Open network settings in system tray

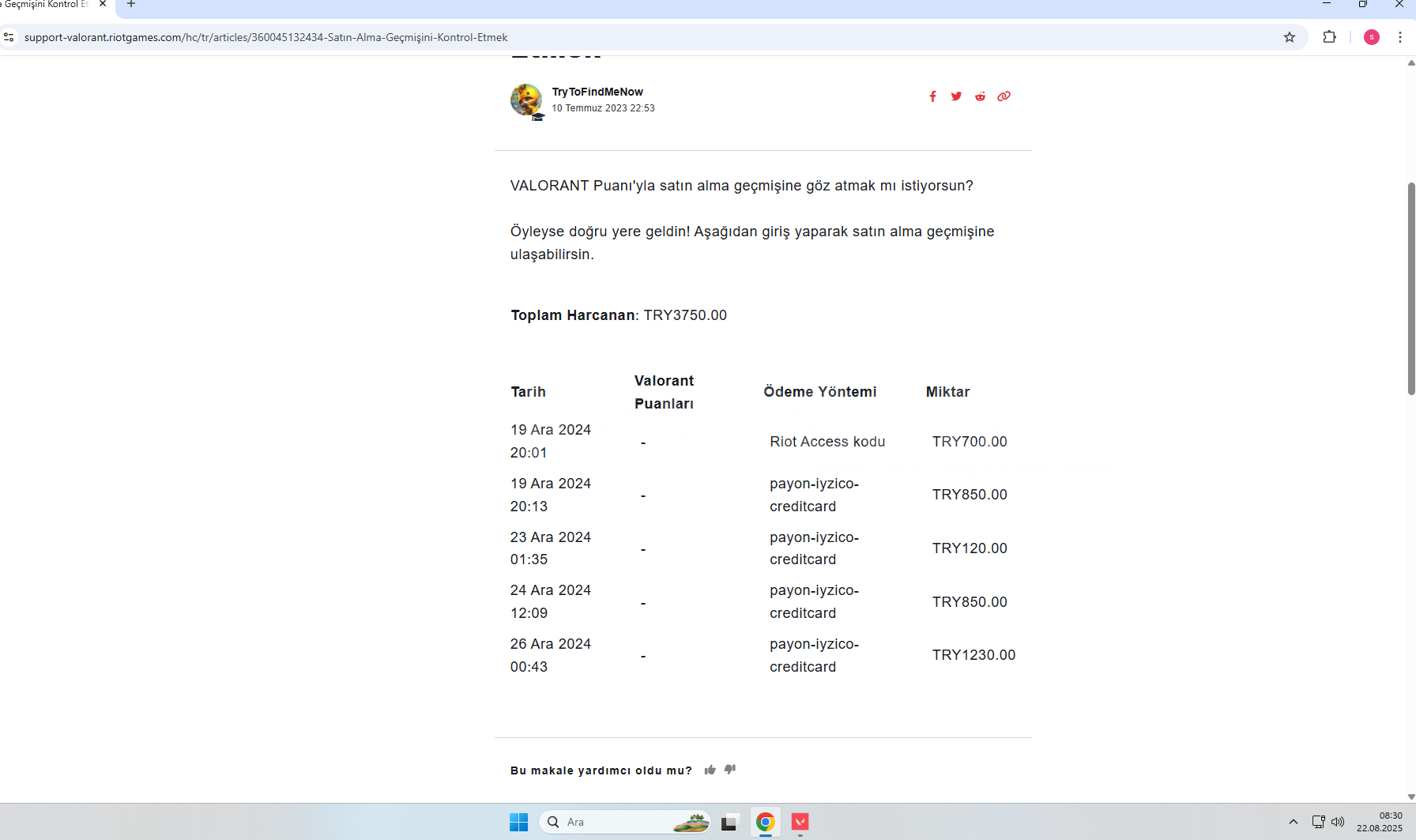click(x=1318, y=822)
